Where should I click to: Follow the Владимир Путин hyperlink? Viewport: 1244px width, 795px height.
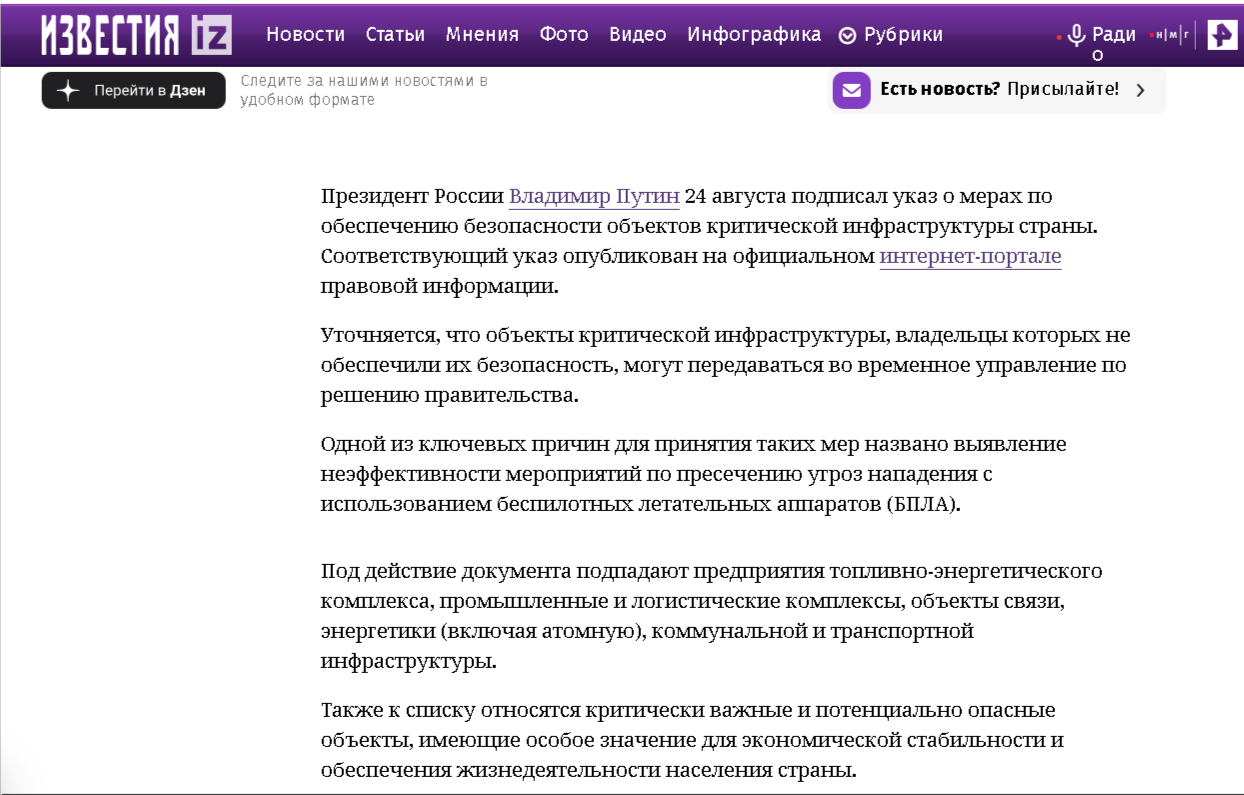pos(594,196)
